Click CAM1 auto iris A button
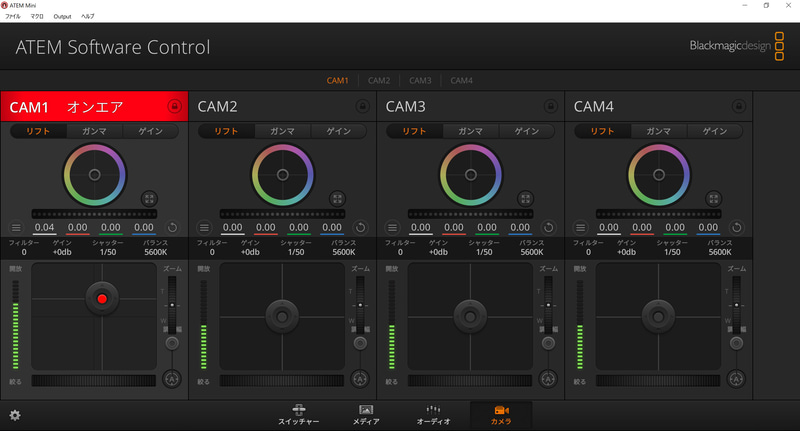 172,379
